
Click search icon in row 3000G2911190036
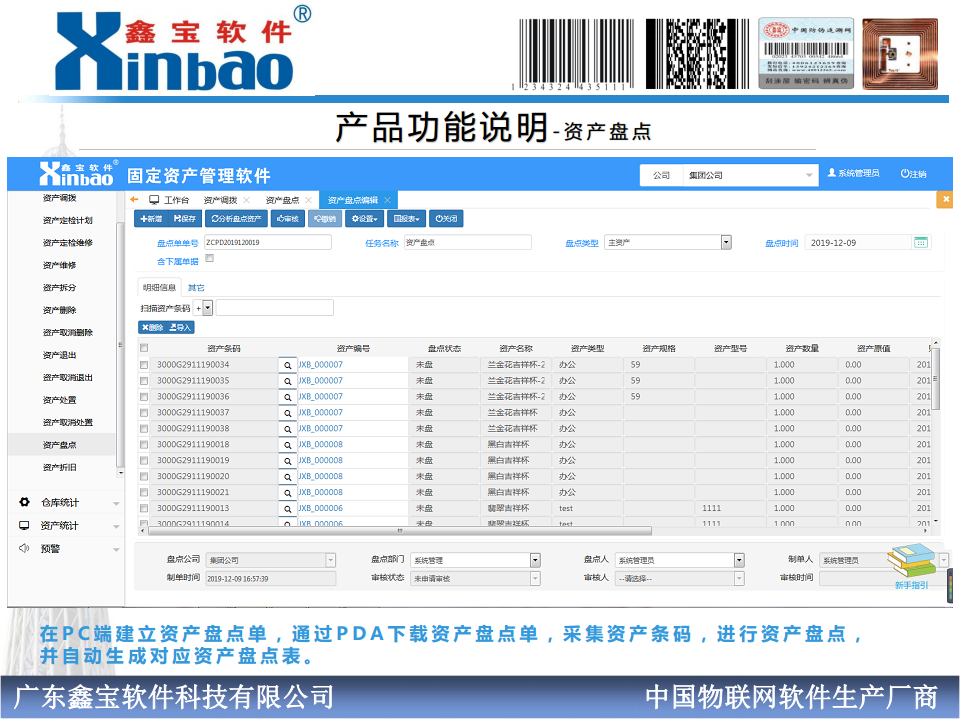point(287,397)
